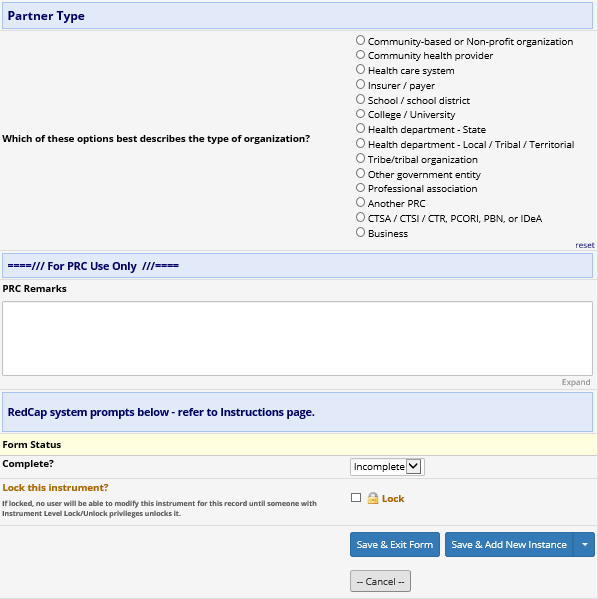Open the Complete? status dropdown
This screenshot has width=598, height=599.
tap(387, 467)
